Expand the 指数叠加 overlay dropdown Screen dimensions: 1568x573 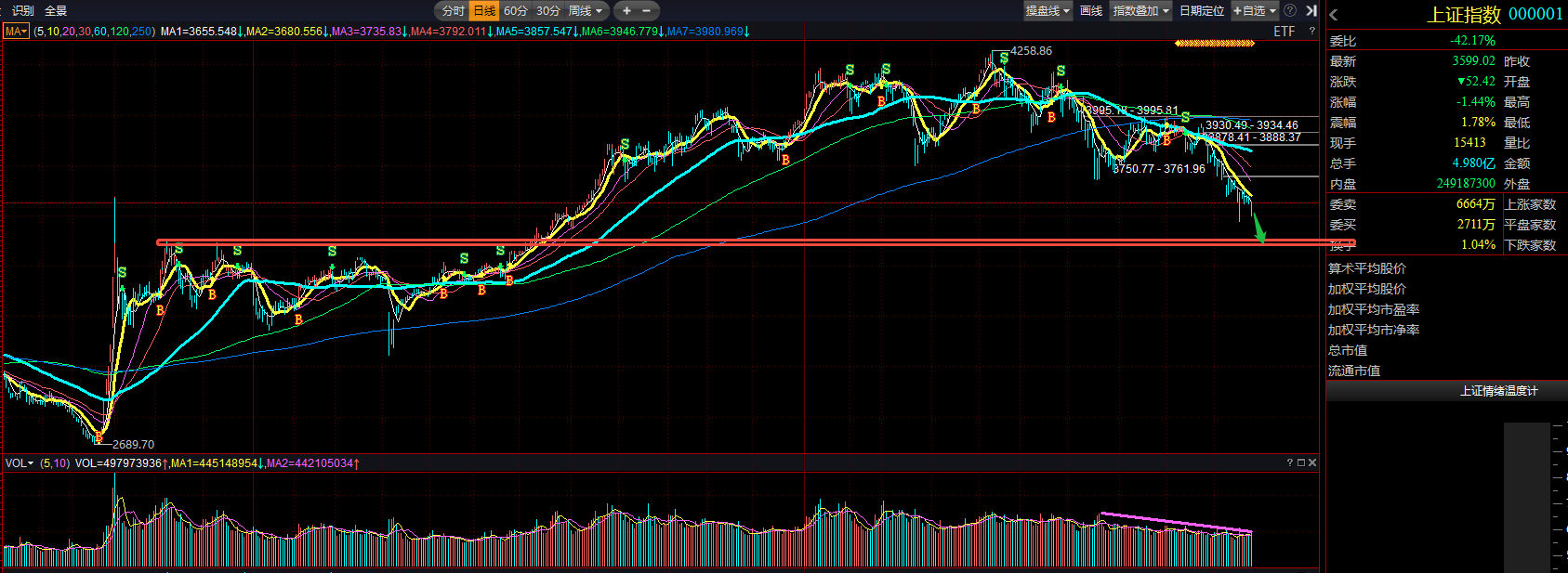pos(1141,11)
